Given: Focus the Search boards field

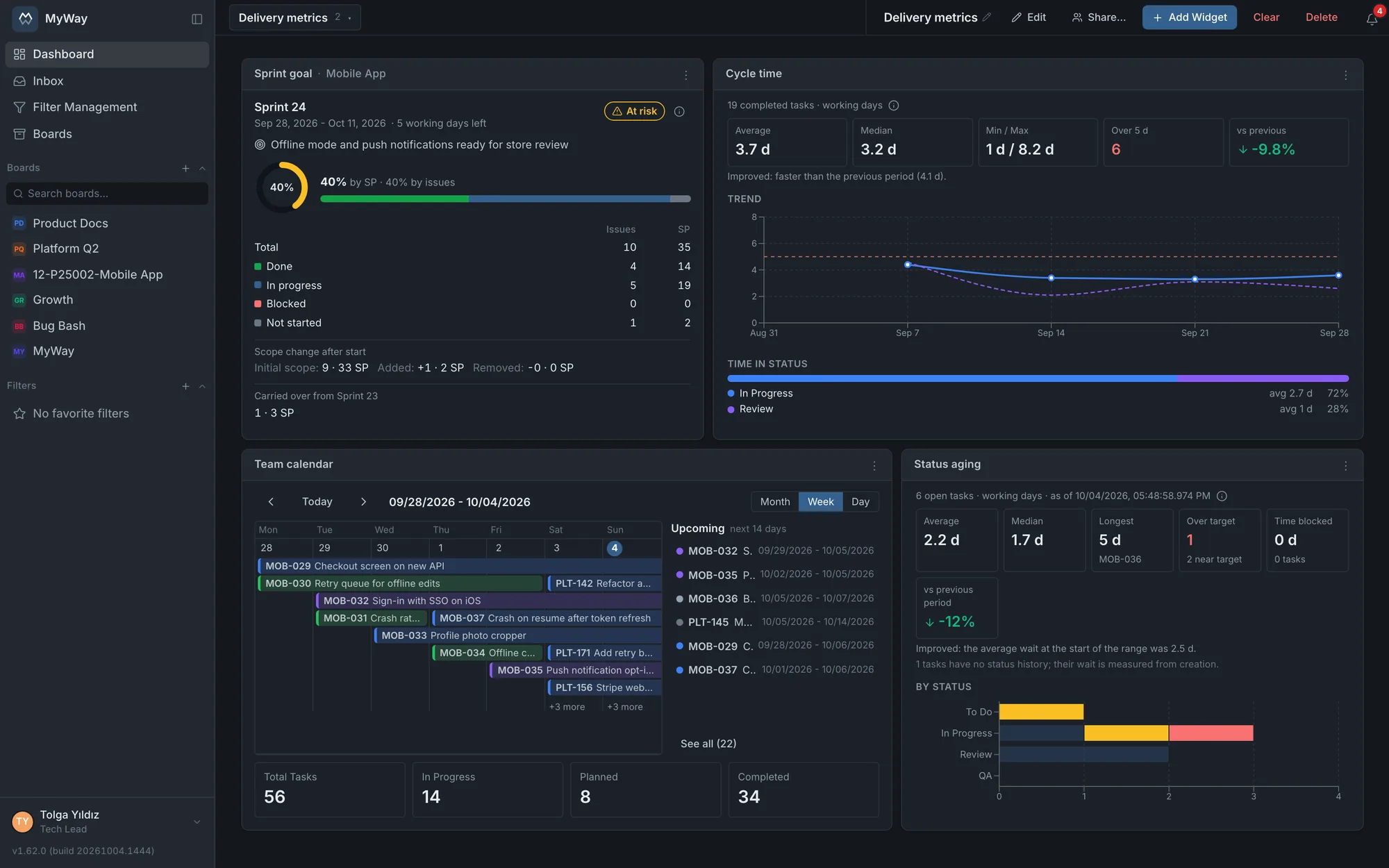Looking at the screenshot, I should (107, 194).
